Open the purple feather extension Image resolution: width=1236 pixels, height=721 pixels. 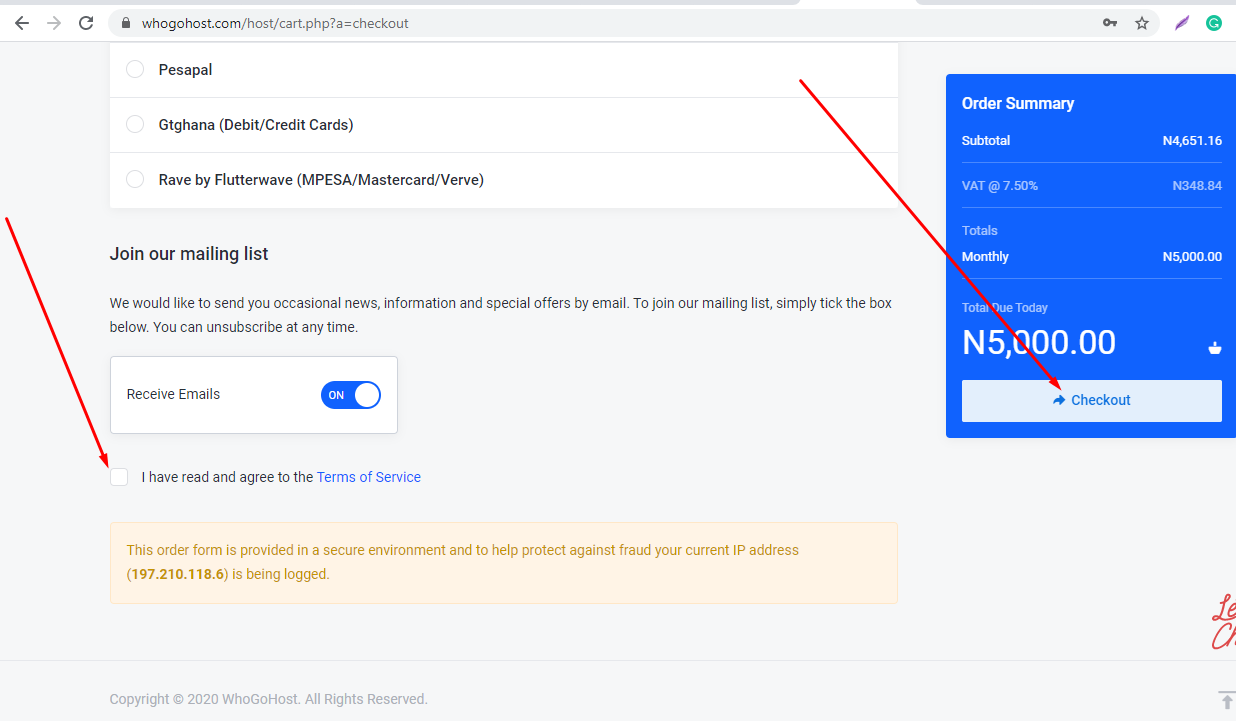coord(1182,23)
